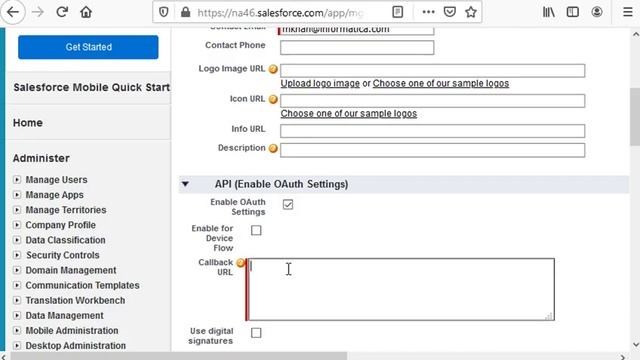Click the help icon beside Callback URL
This screenshot has height=360, width=640.
pyautogui.click(x=240, y=263)
